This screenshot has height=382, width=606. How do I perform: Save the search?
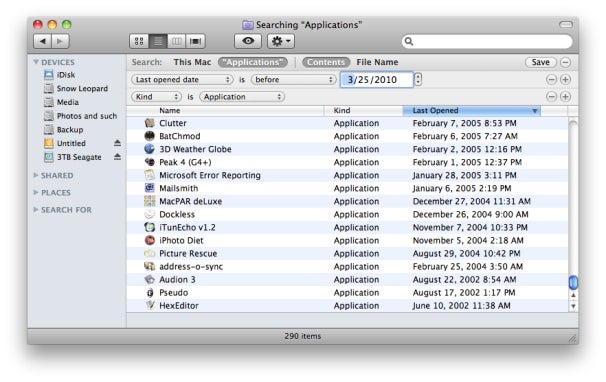(540, 62)
